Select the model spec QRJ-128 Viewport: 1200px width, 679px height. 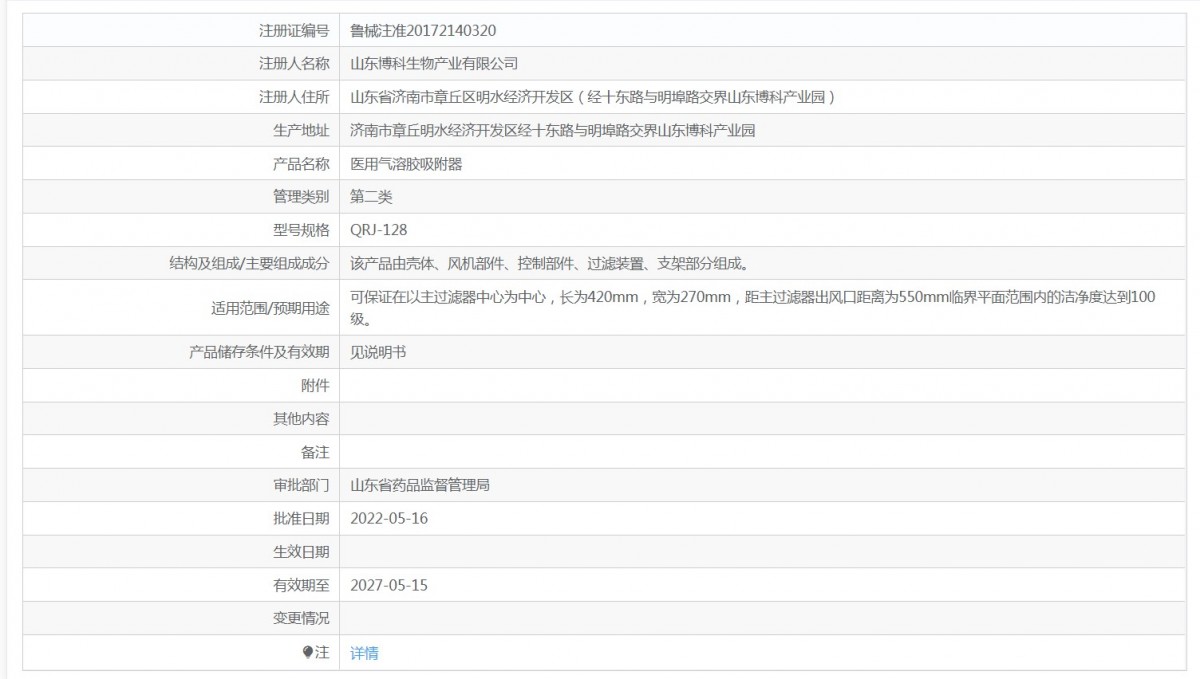click(x=379, y=230)
